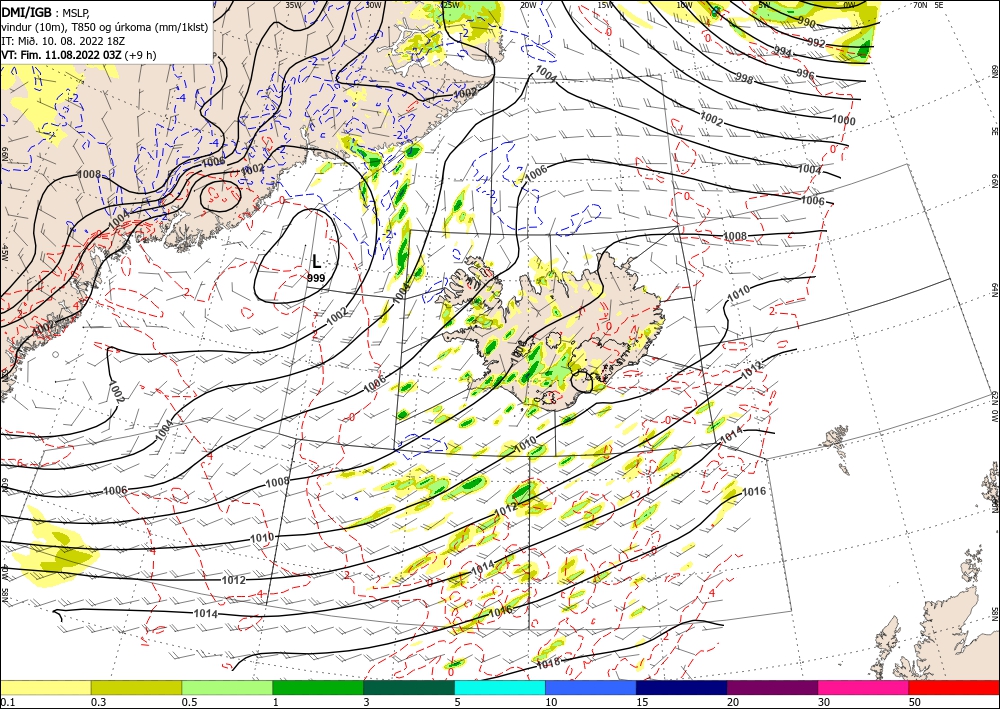1000x709 pixels.
Task: Click the dark green 3–5 mm legend swatch
Action: click(409, 687)
